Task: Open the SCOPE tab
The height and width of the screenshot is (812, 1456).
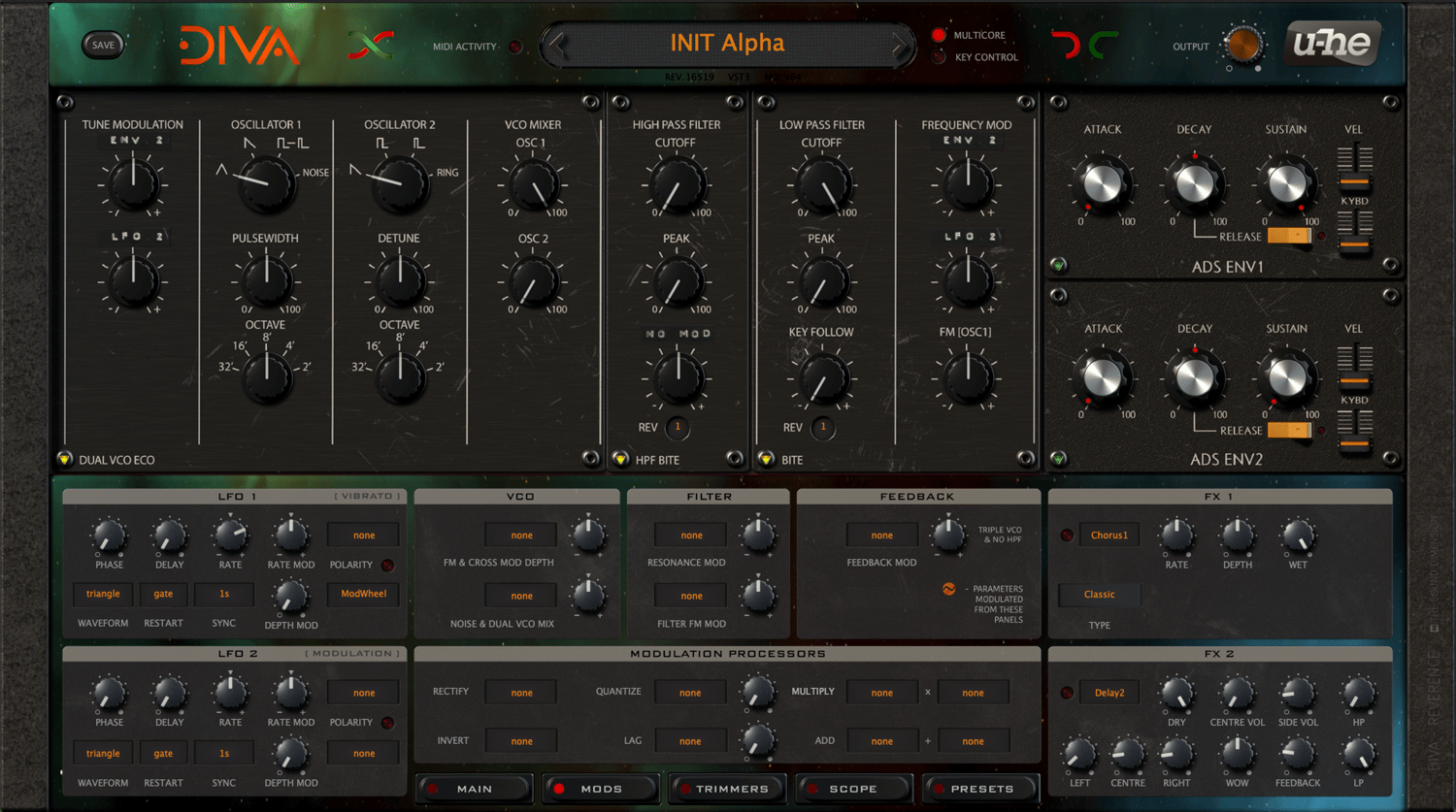Action: coord(853,789)
